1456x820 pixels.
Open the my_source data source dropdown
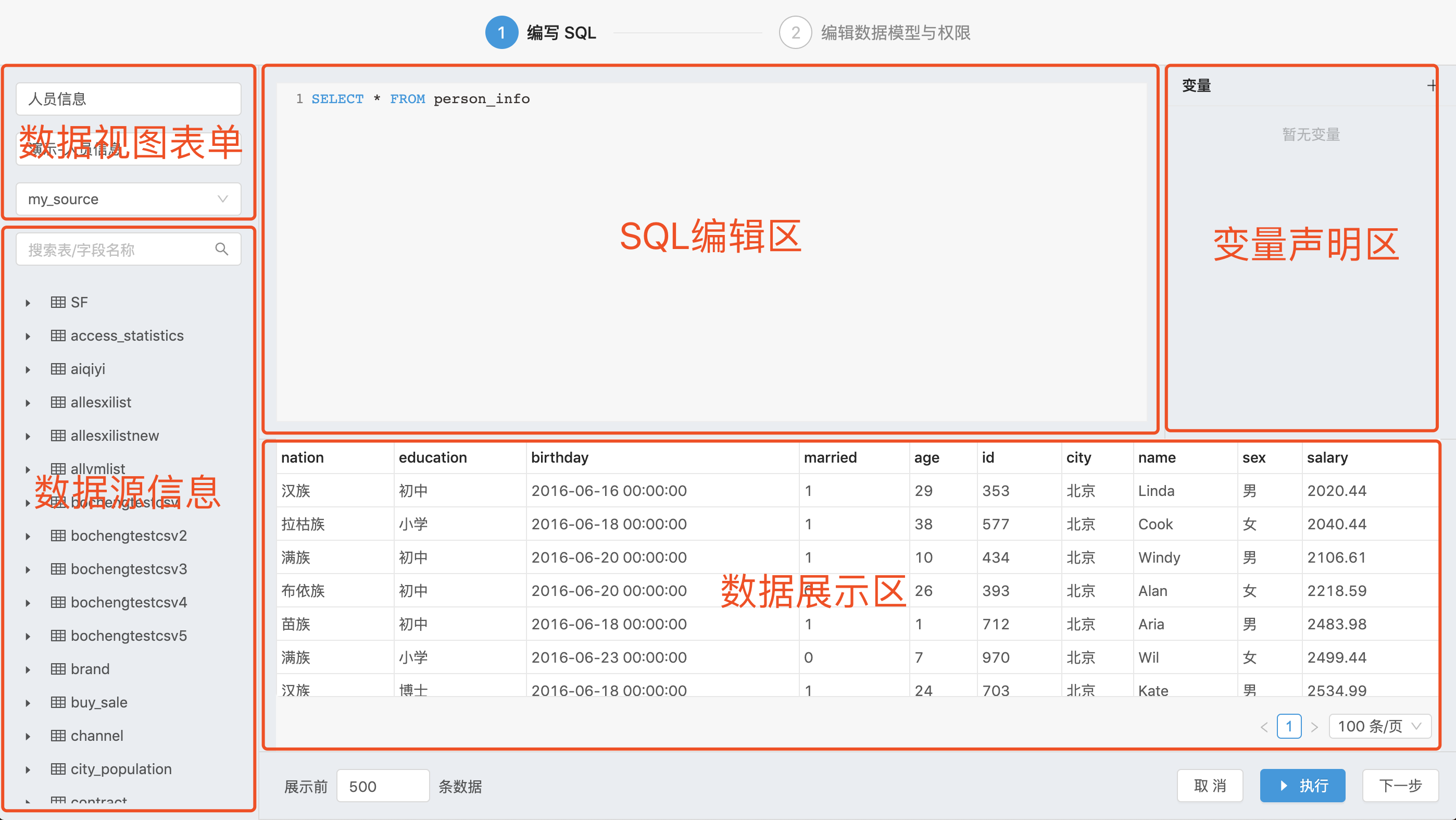[x=128, y=199]
